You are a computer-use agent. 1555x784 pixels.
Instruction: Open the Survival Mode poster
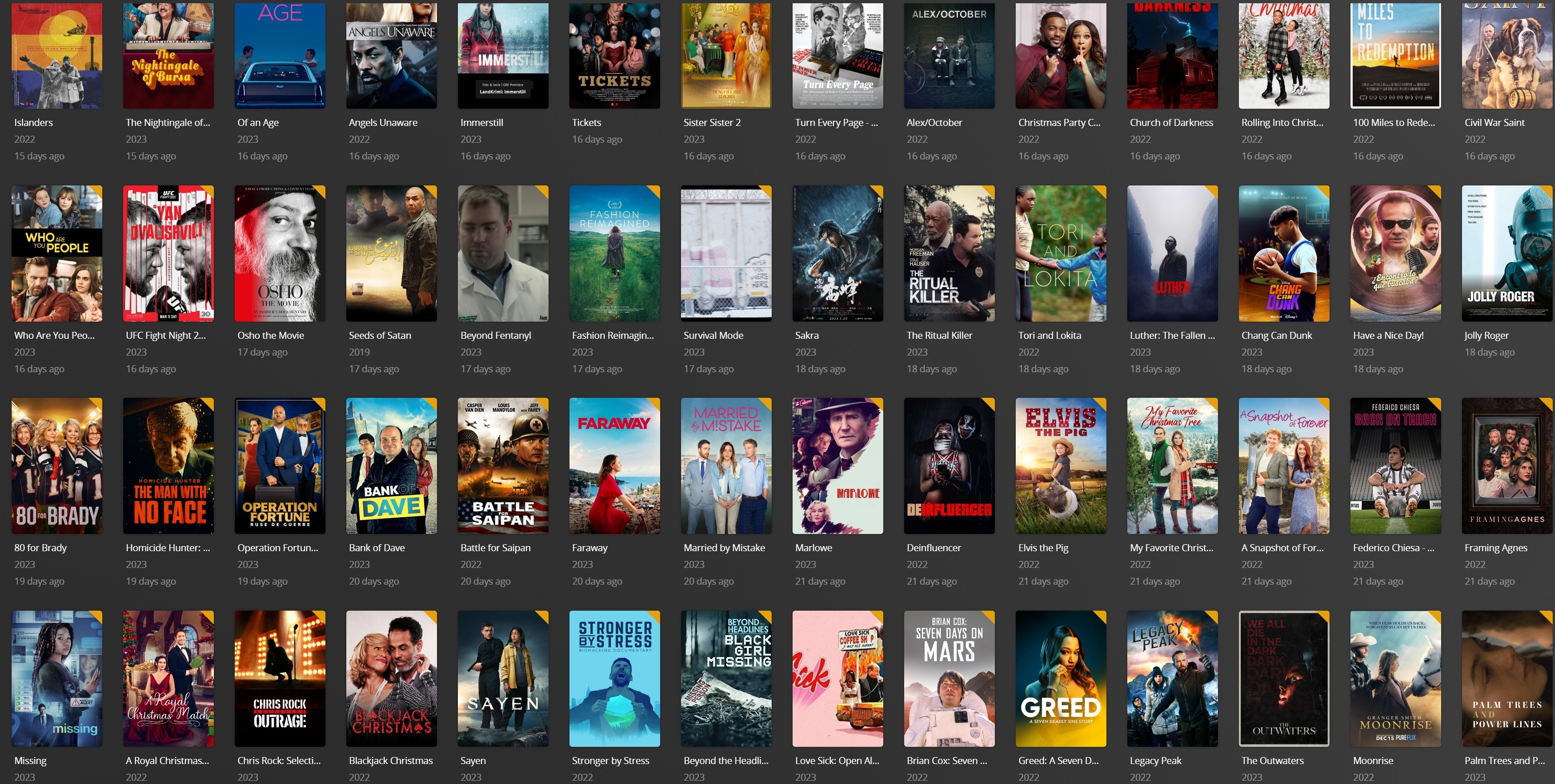click(x=726, y=253)
